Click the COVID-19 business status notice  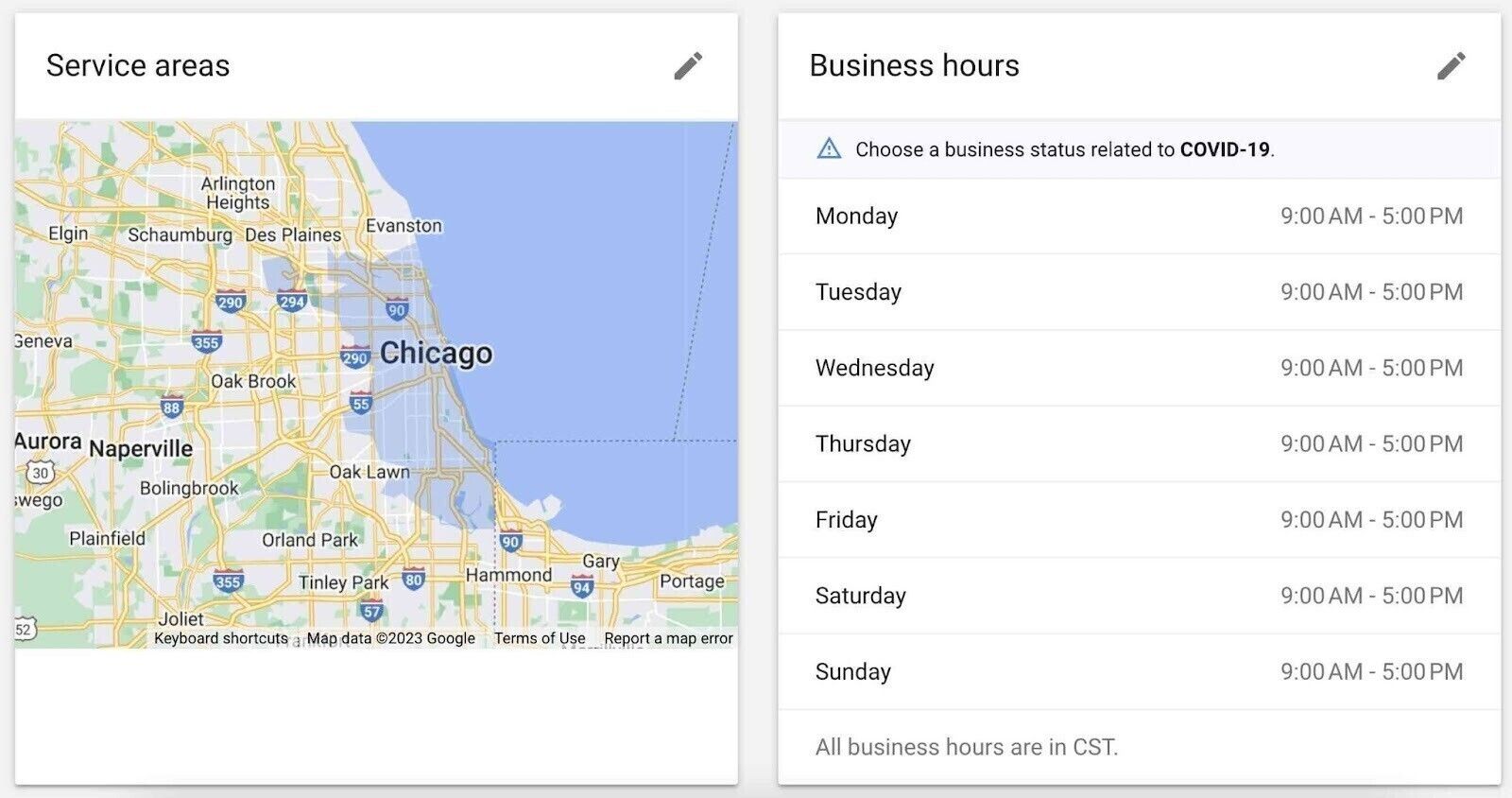(x=1064, y=149)
